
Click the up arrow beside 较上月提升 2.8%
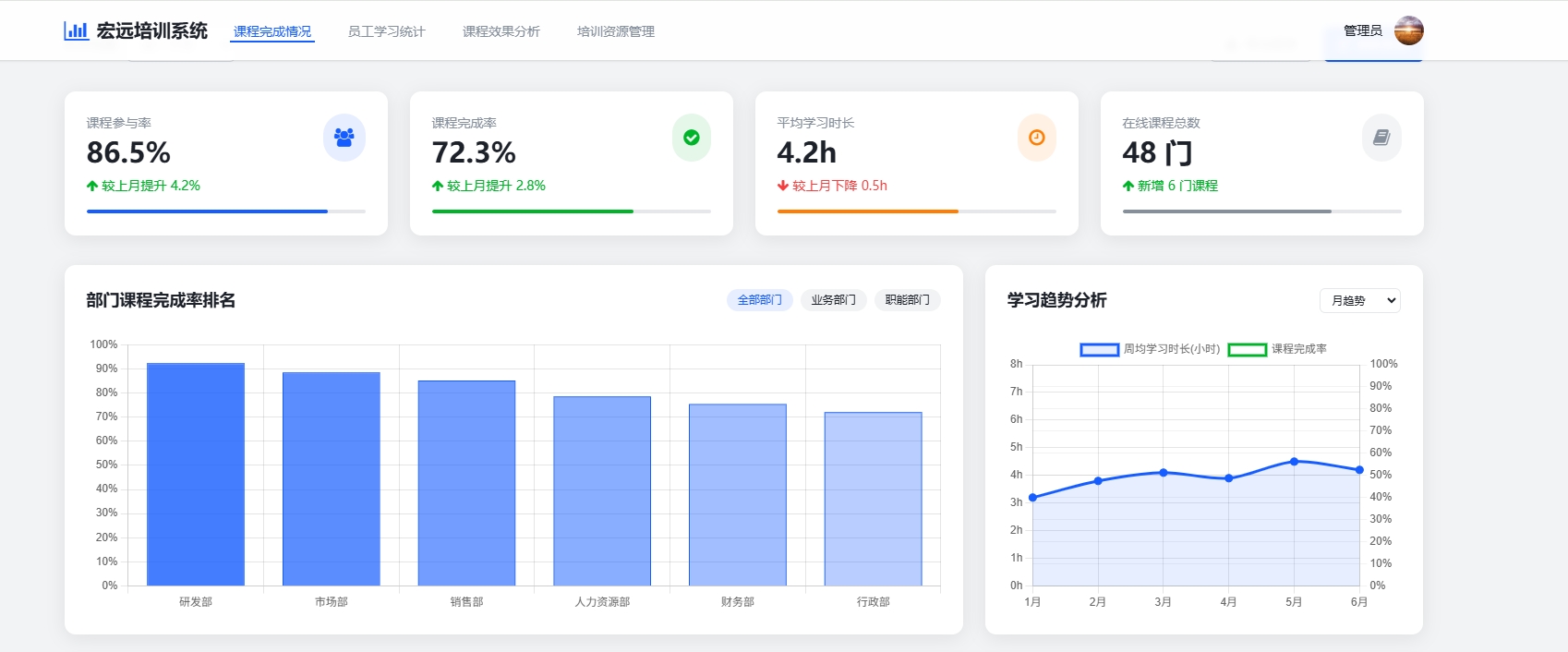click(438, 186)
